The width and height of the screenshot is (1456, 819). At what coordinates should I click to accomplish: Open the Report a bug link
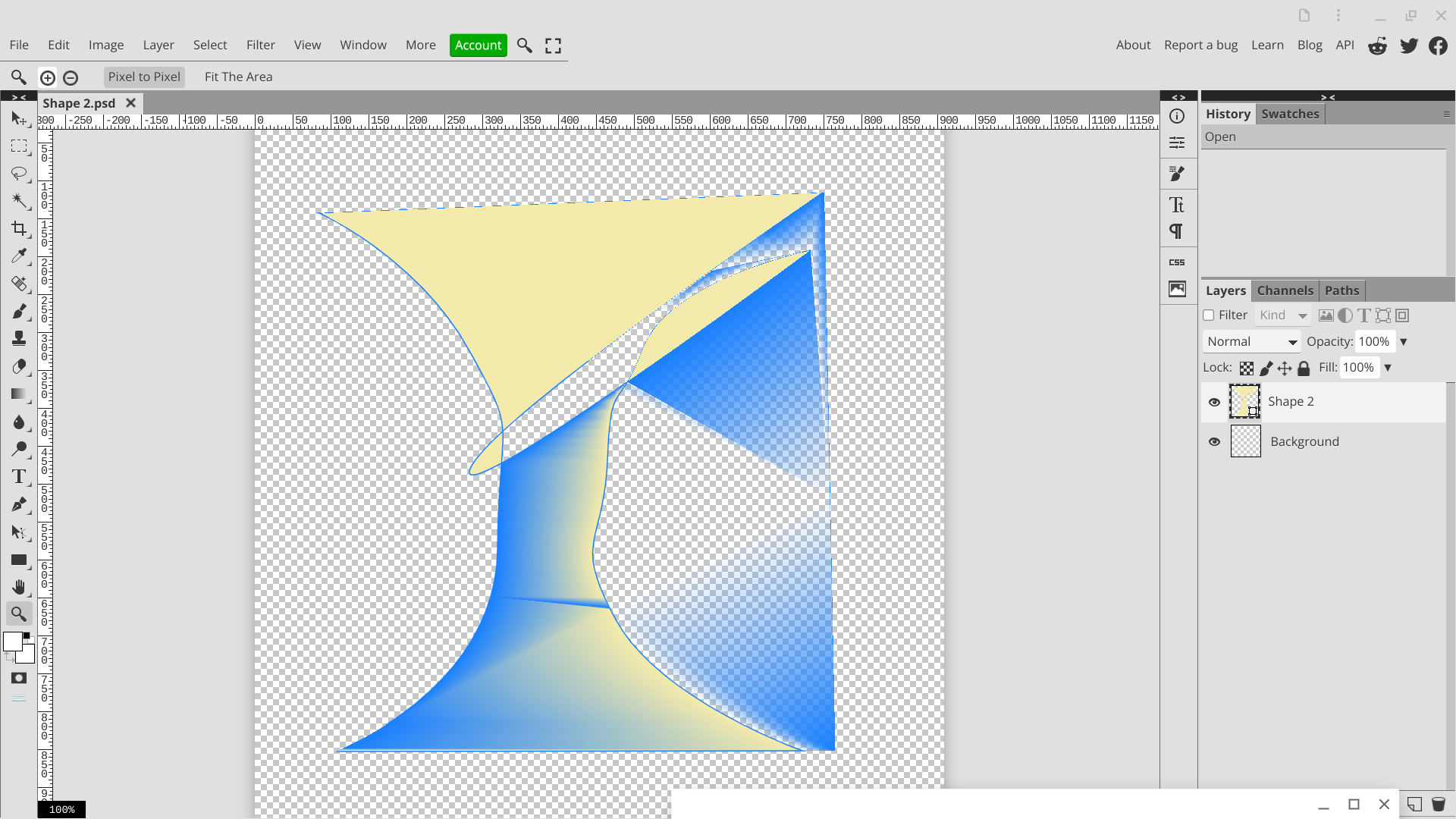[1200, 45]
